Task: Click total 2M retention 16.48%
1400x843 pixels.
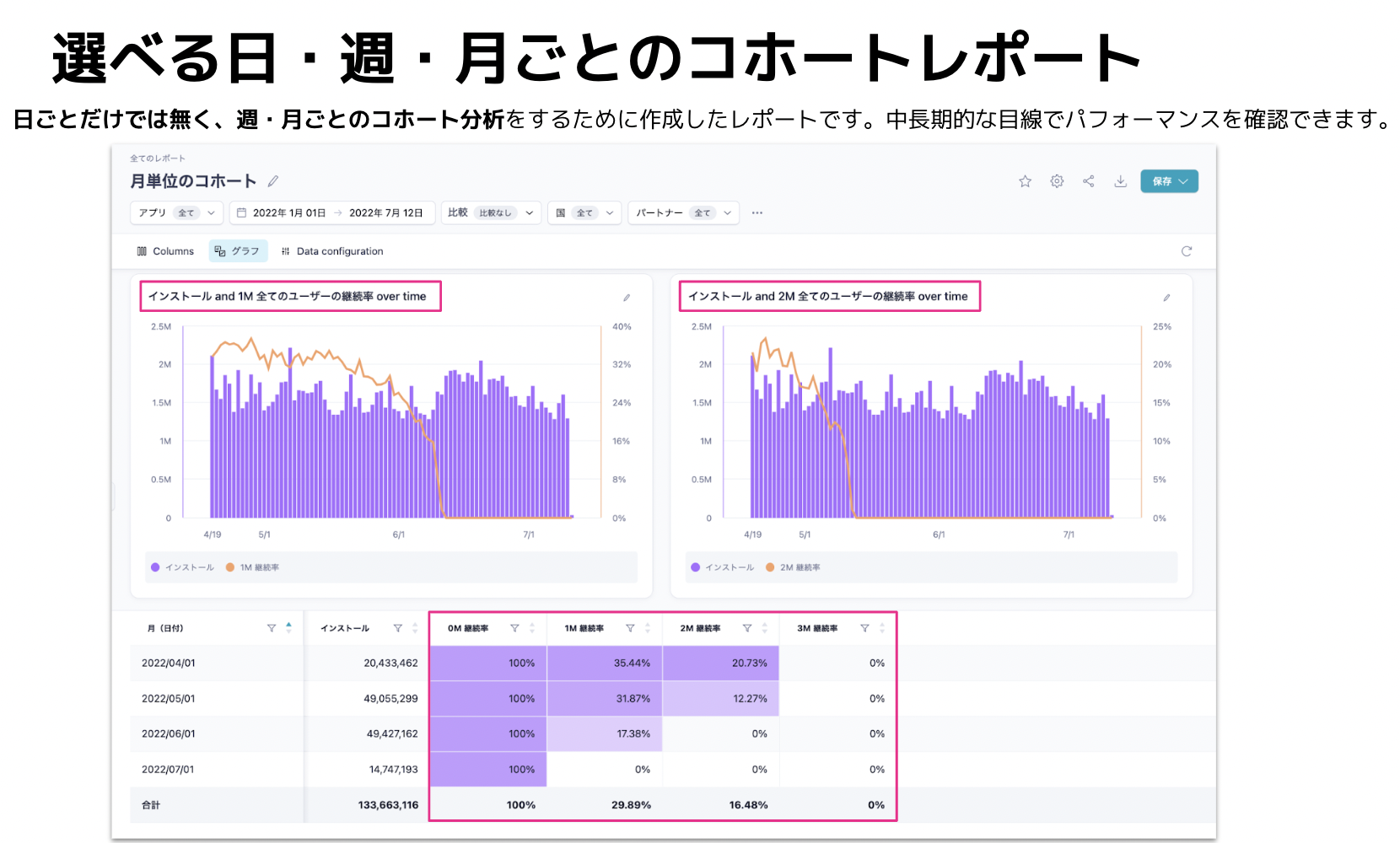Action: tap(748, 805)
